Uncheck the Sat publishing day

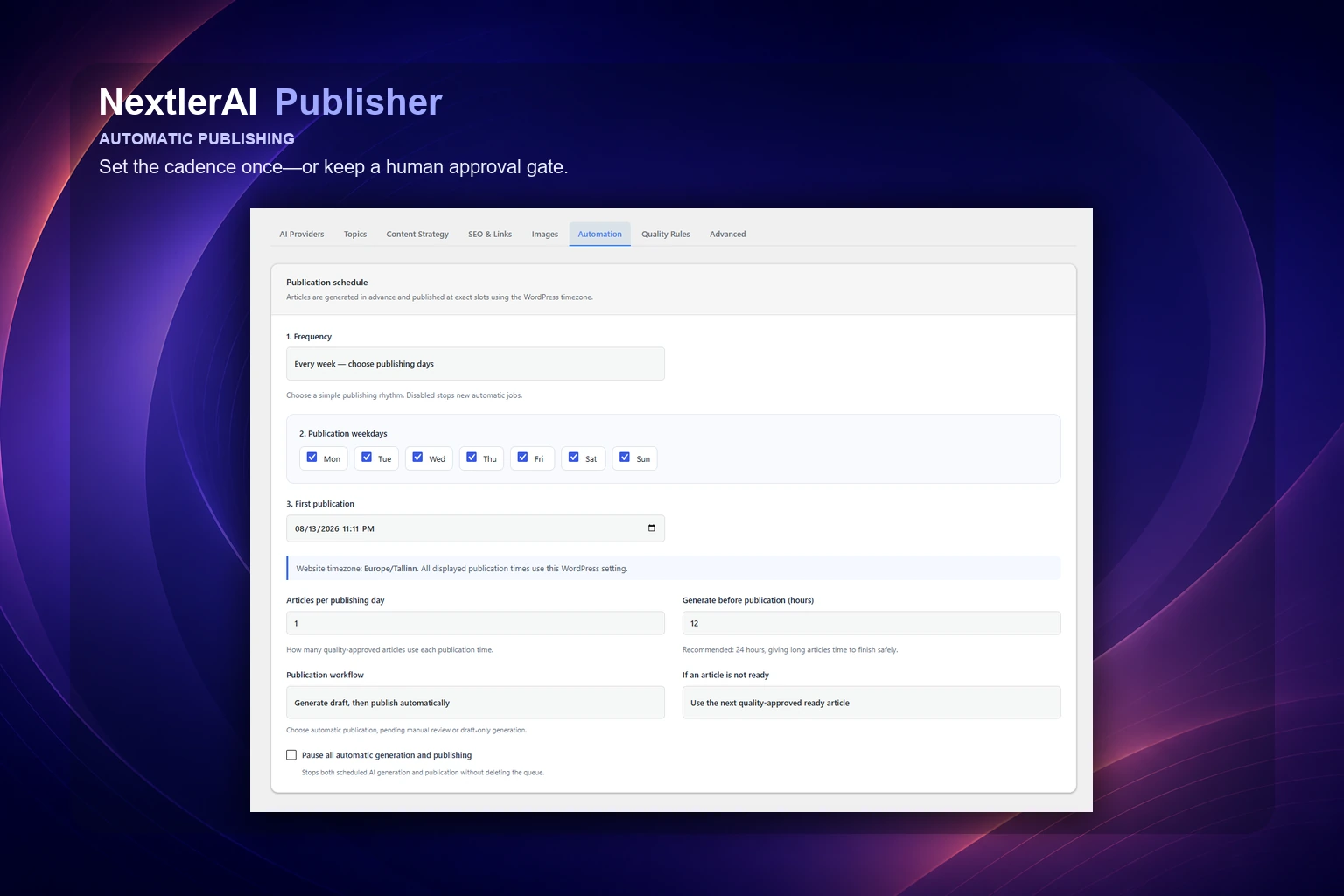click(x=574, y=458)
